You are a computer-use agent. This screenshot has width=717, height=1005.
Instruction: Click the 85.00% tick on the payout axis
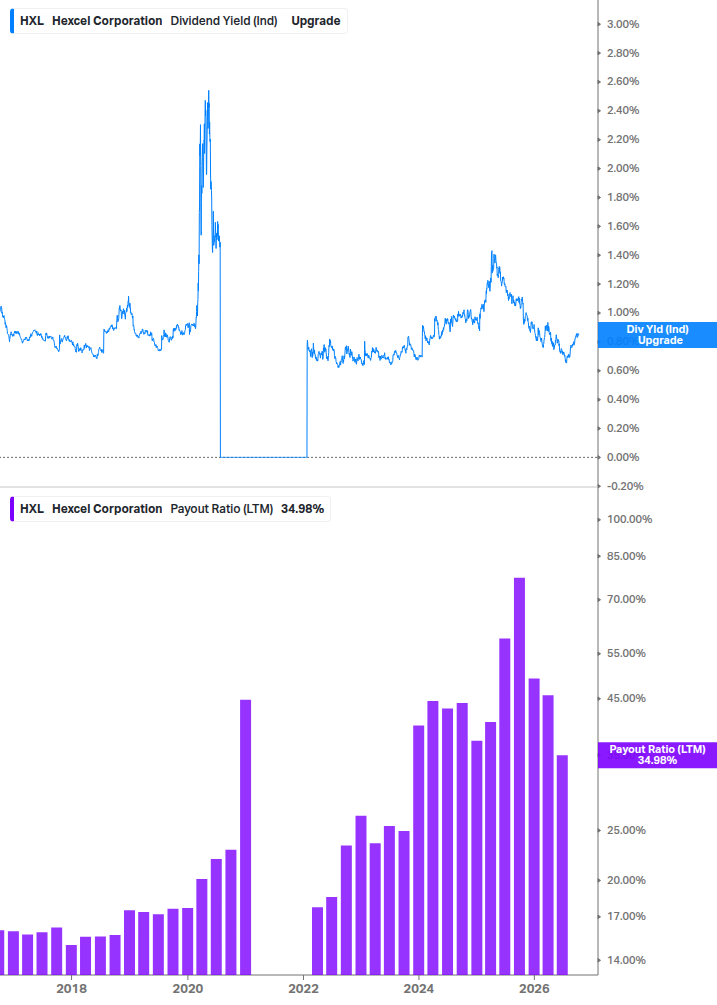click(626, 556)
